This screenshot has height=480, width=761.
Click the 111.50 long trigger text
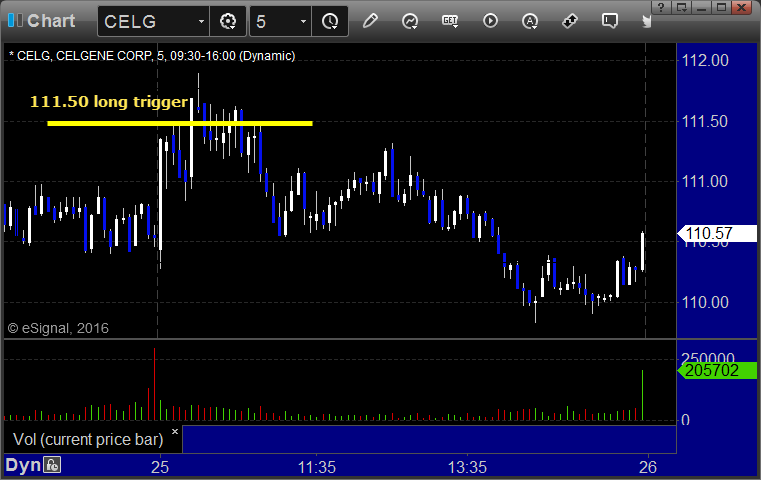(x=109, y=102)
